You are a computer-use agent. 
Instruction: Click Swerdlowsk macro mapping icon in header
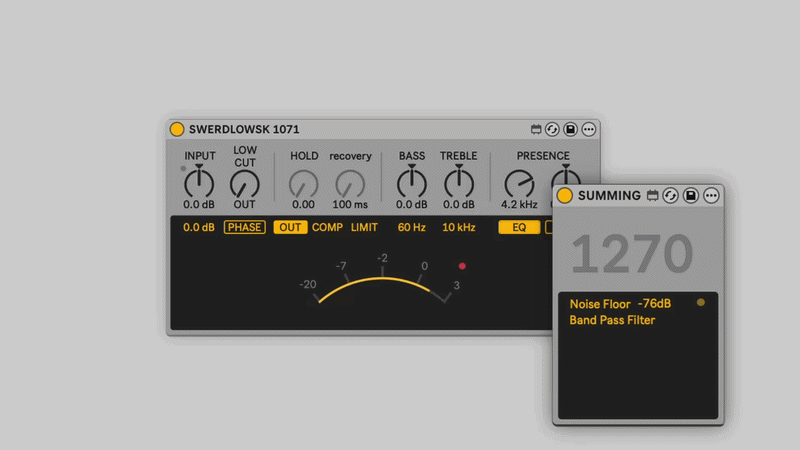[x=535, y=129]
